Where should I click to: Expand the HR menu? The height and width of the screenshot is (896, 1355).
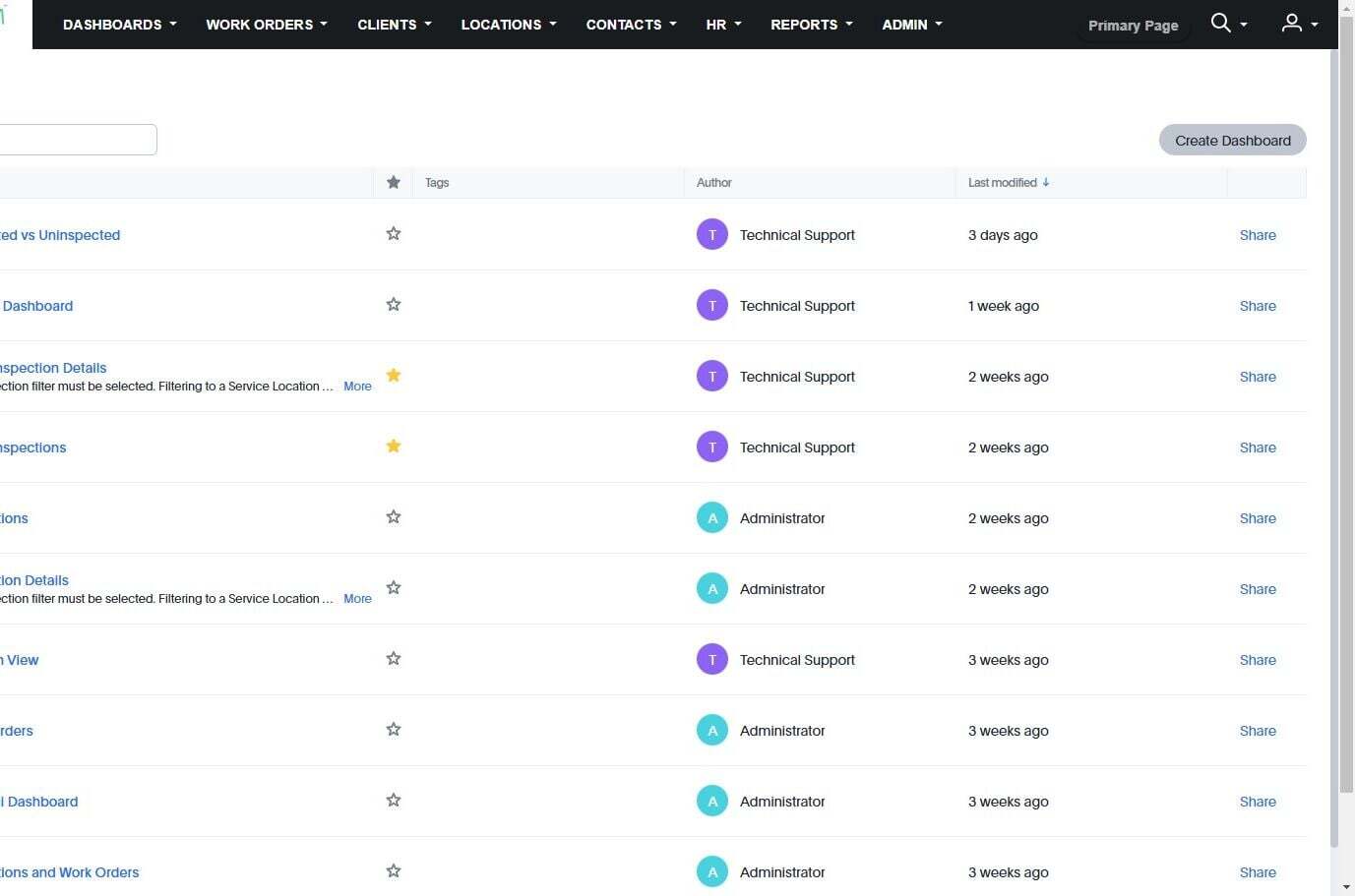pyautogui.click(x=724, y=25)
